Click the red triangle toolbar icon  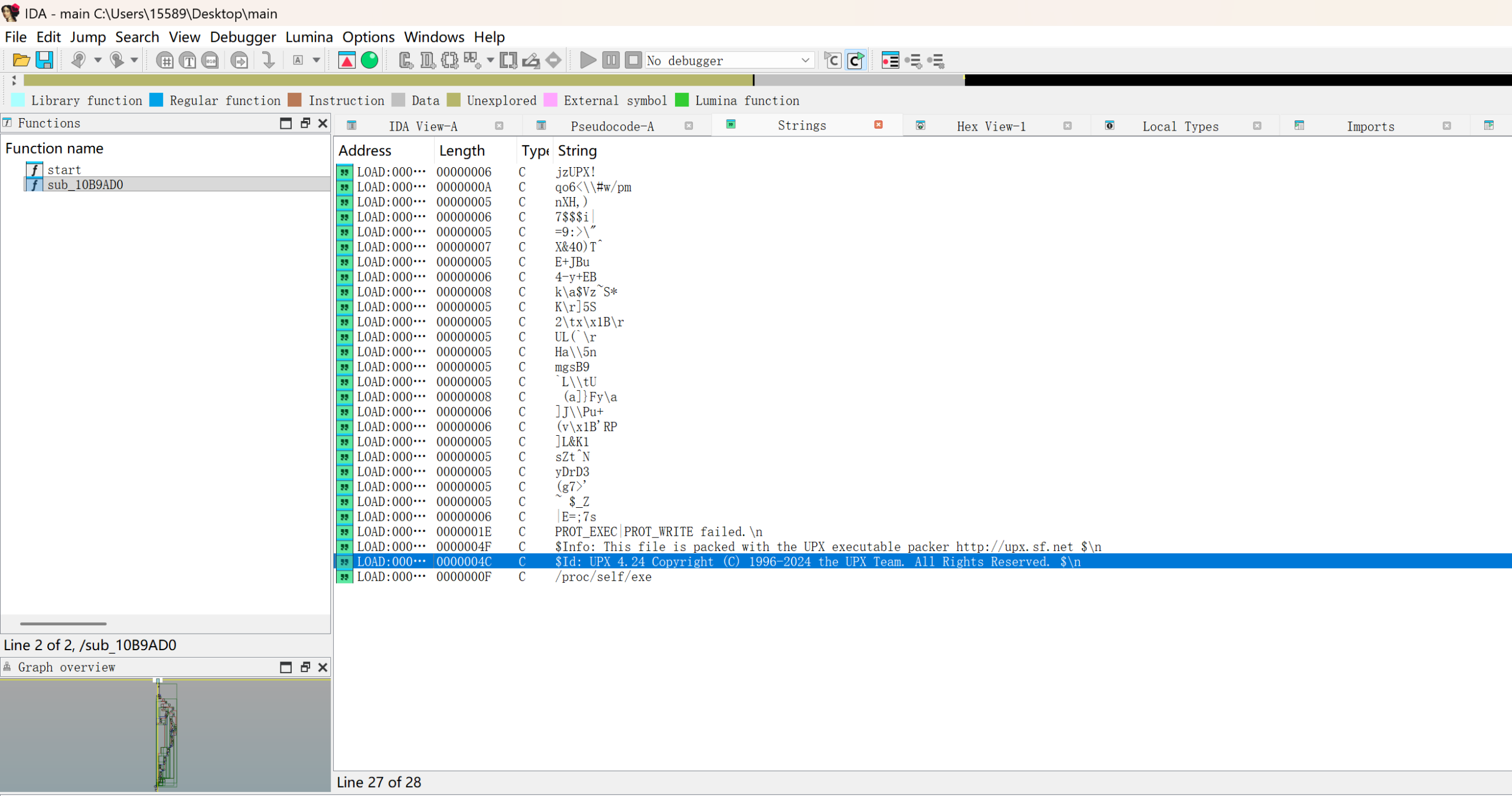(347, 60)
